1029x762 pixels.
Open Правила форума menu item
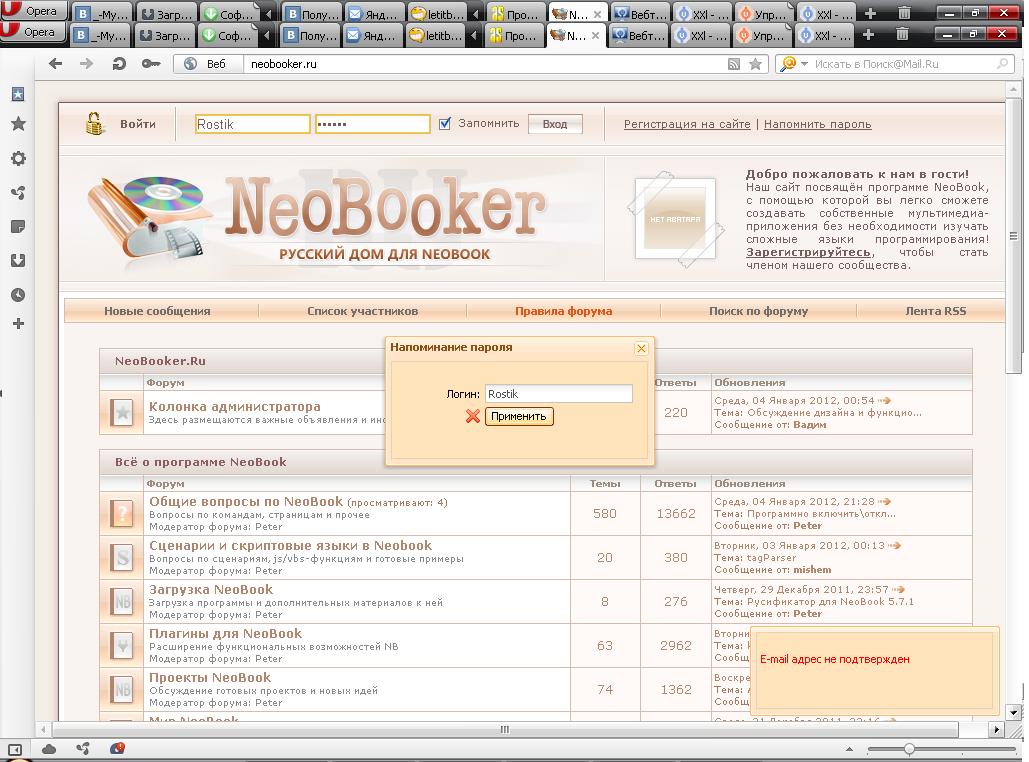pos(564,311)
